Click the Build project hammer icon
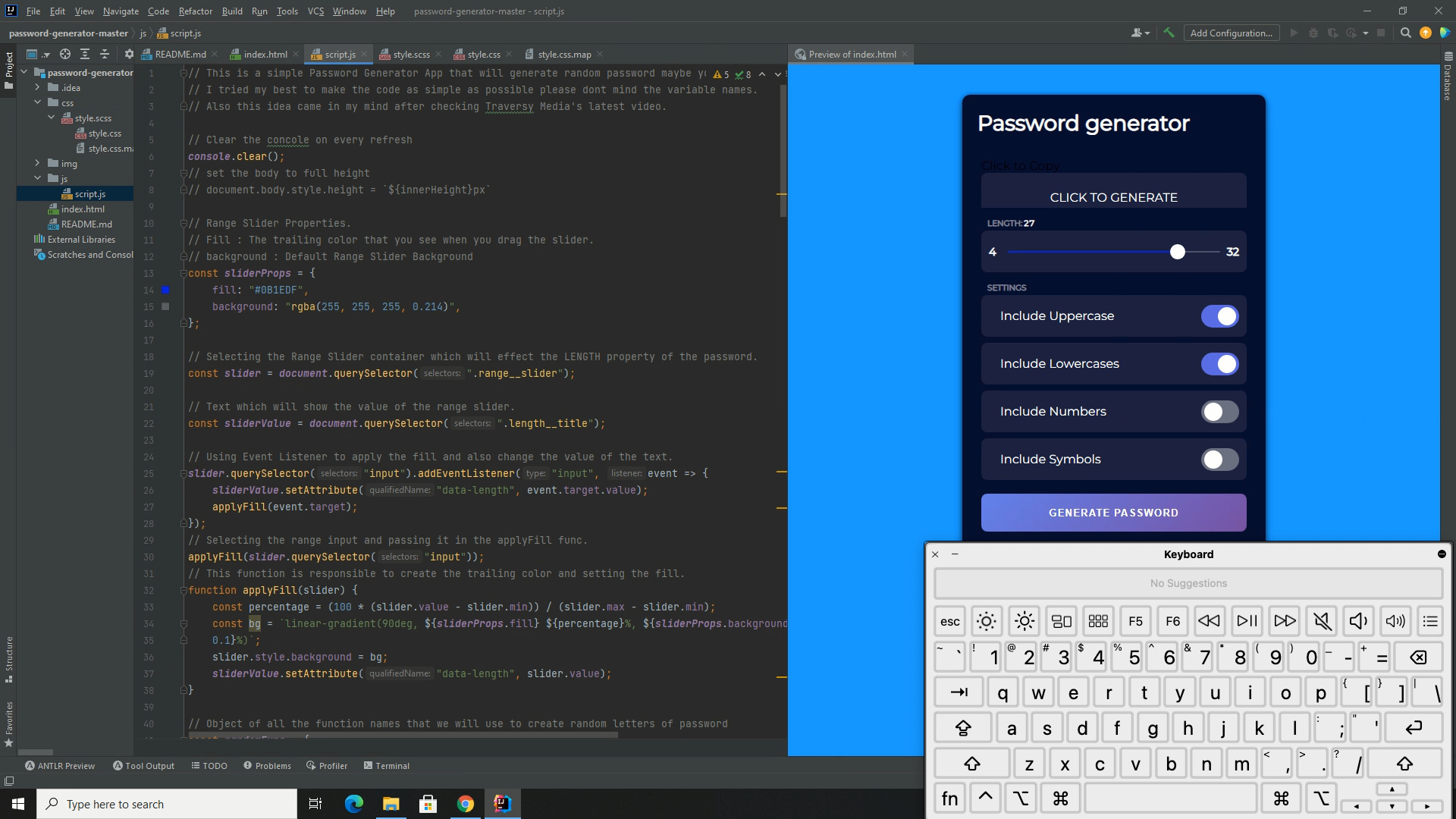The image size is (1456, 819). pos(1169,33)
